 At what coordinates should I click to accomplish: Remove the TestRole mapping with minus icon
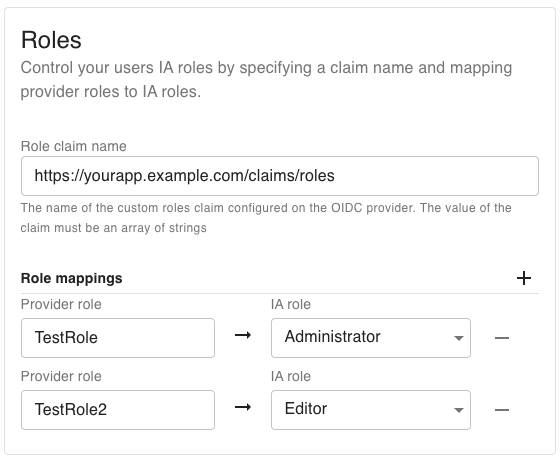[502, 338]
